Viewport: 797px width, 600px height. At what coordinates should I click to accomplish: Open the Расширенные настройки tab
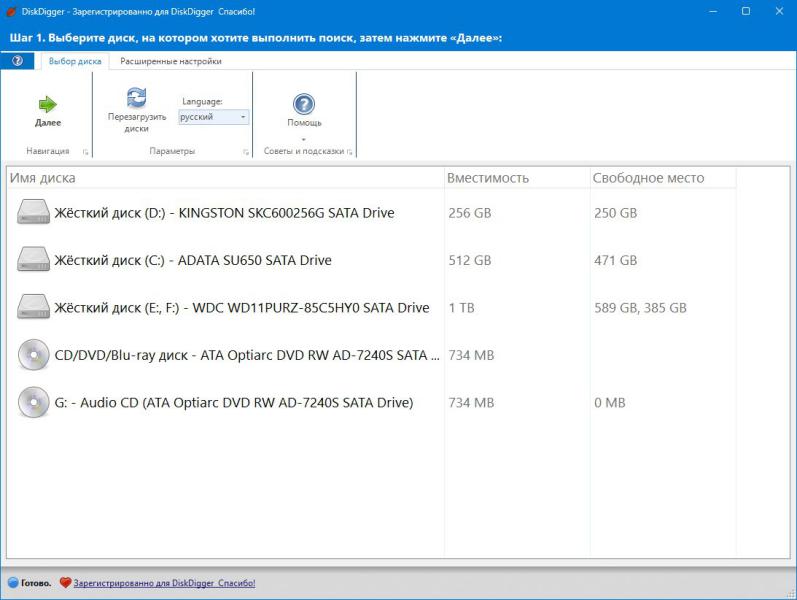pos(171,61)
